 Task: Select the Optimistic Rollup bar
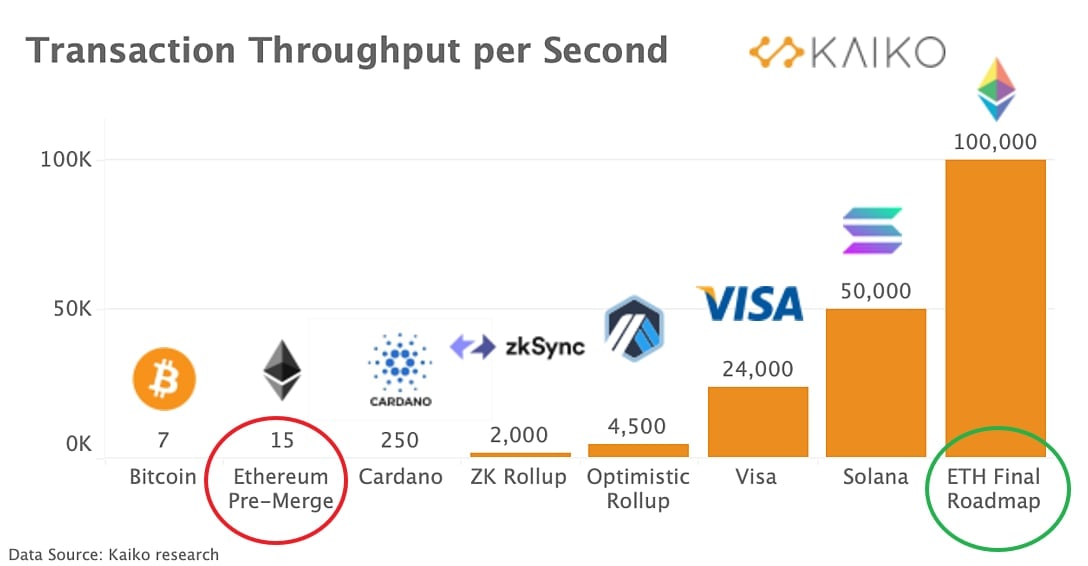click(x=638, y=450)
